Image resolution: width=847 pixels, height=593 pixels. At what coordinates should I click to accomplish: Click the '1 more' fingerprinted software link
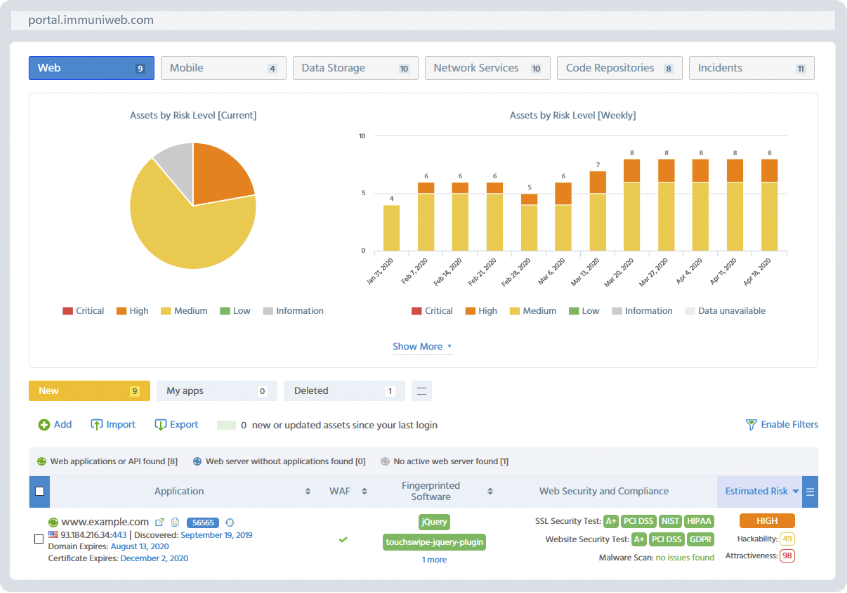tap(434, 560)
